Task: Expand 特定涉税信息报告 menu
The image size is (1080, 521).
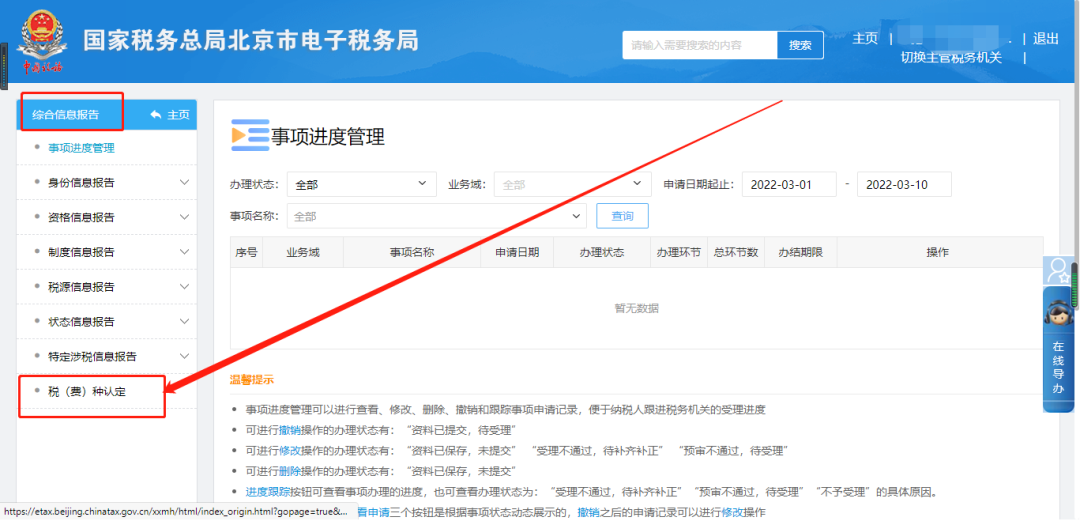Action: point(107,356)
